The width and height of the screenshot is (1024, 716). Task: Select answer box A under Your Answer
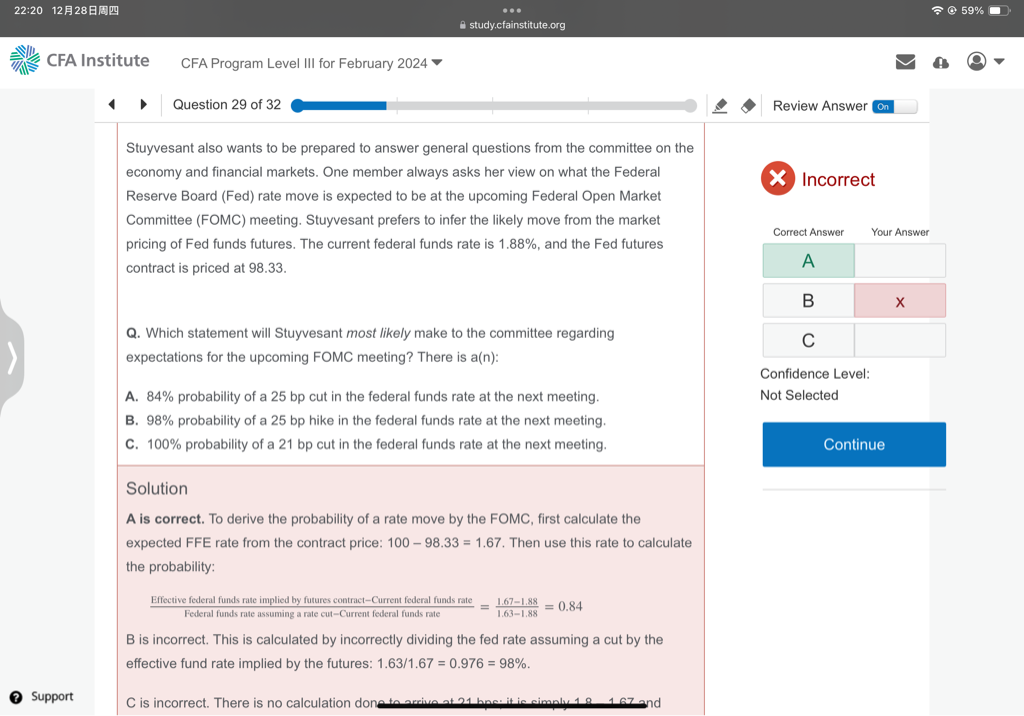(899, 261)
